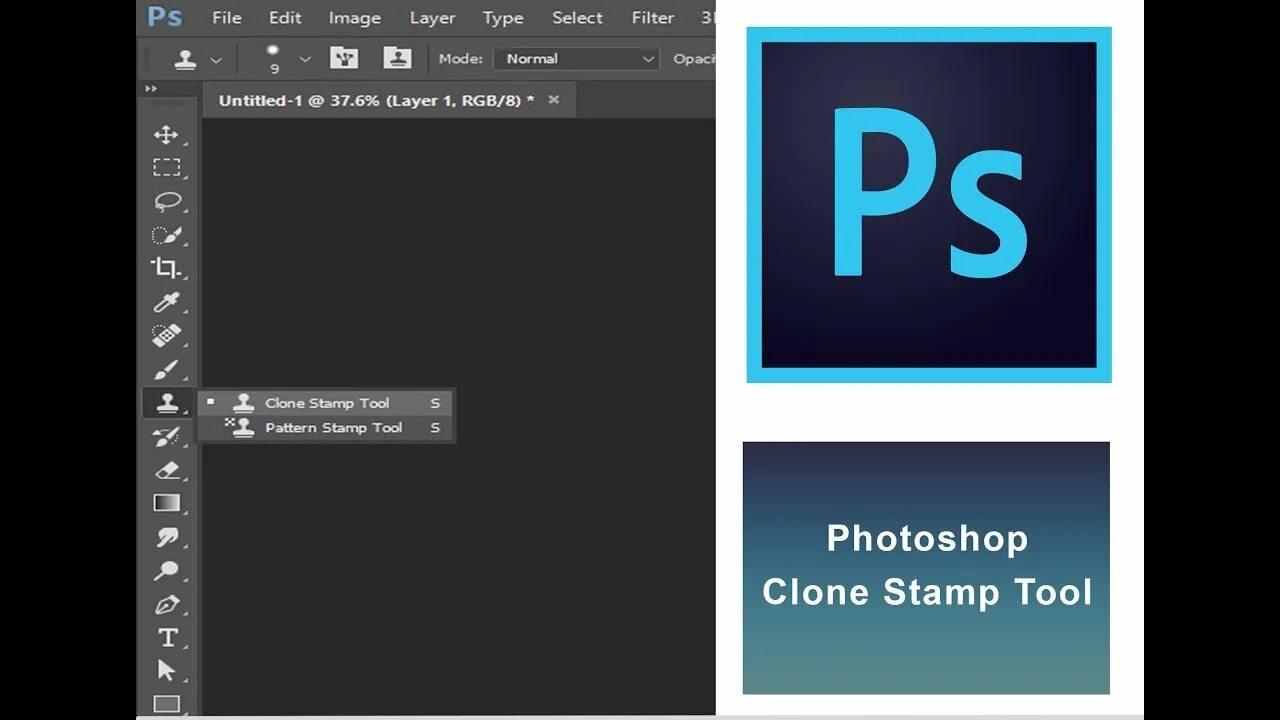Open the Type menu

coord(503,18)
